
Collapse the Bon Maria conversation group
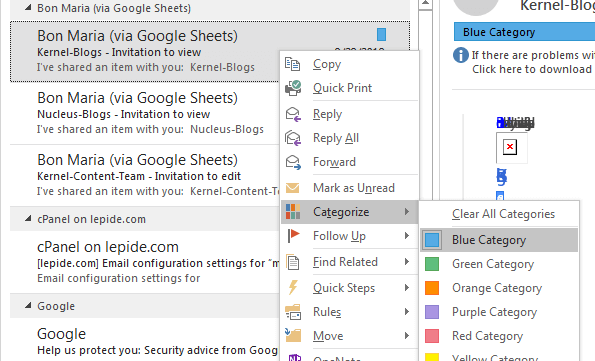28,7
